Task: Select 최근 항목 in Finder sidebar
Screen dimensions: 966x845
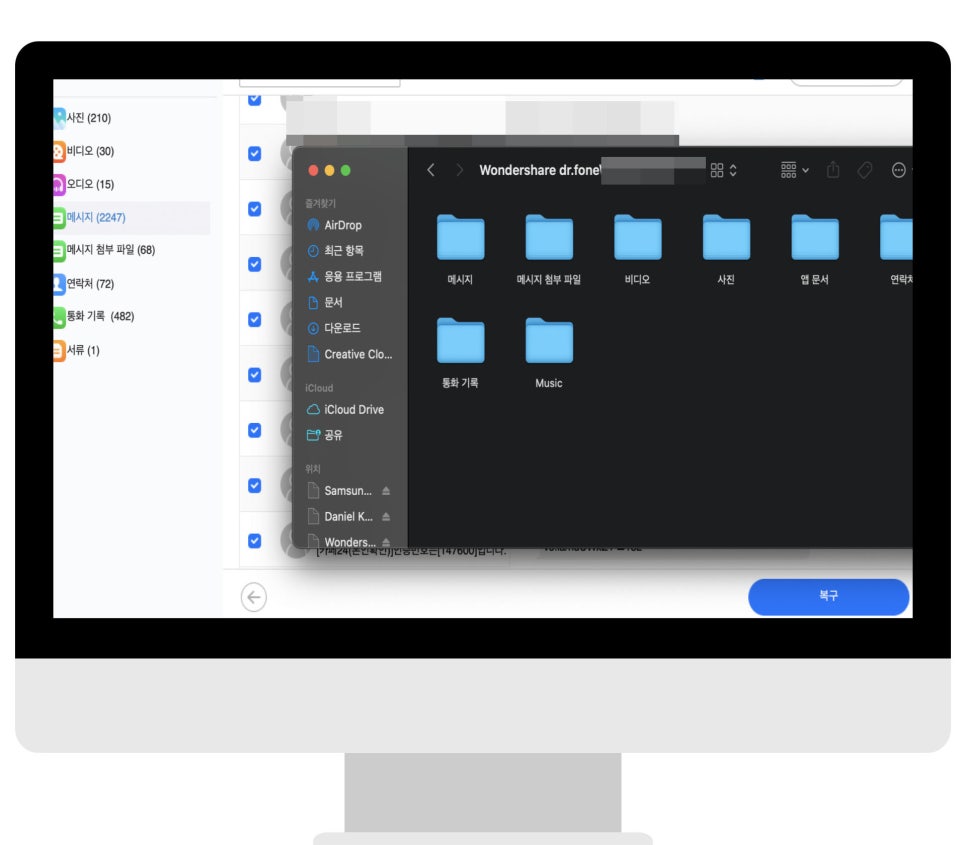Action: 336,251
